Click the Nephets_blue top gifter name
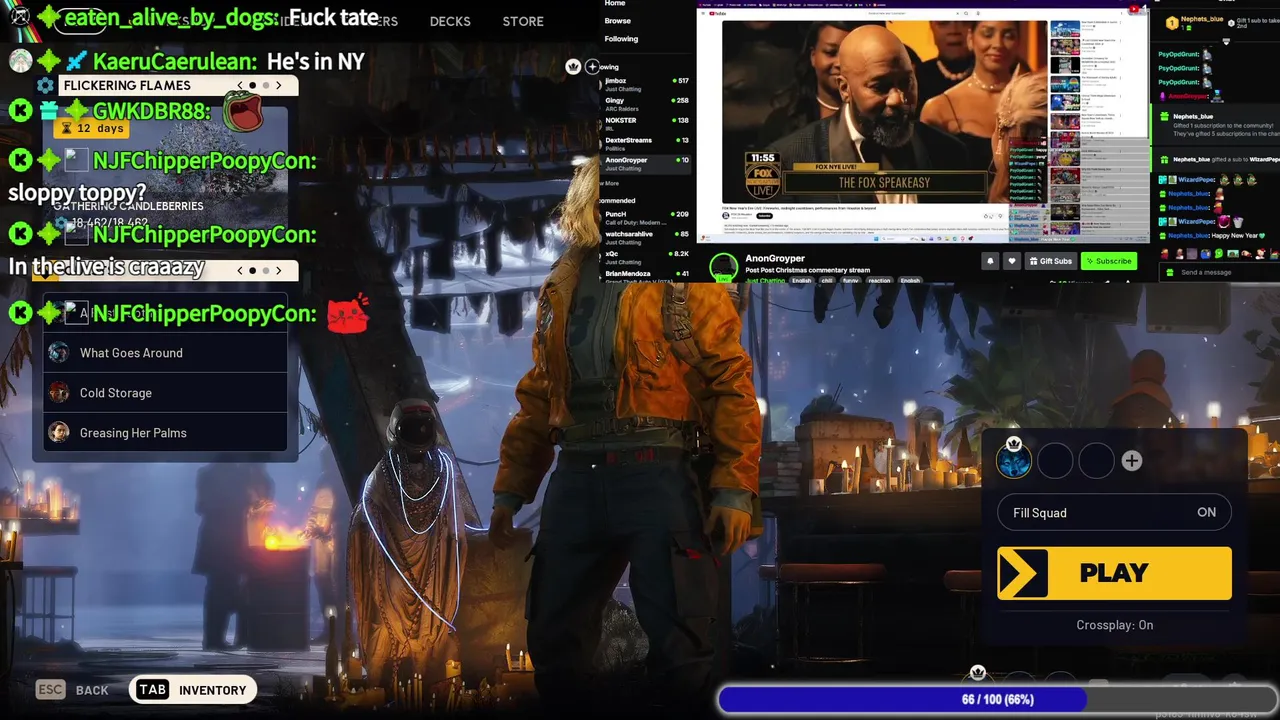This screenshot has width=1280, height=720. pyautogui.click(x=1201, y=19)
